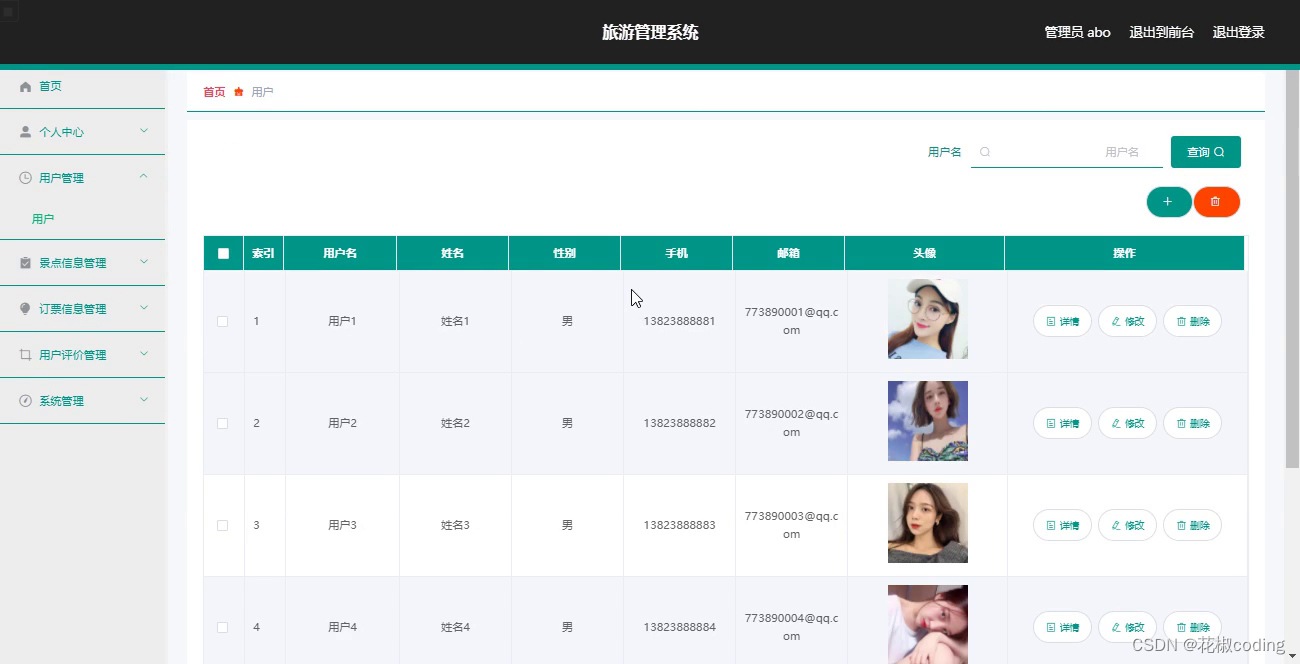The image size is (1300, 664).
Task: Click the avatar thumbnail of 用户2
Action: coord(928,421)
